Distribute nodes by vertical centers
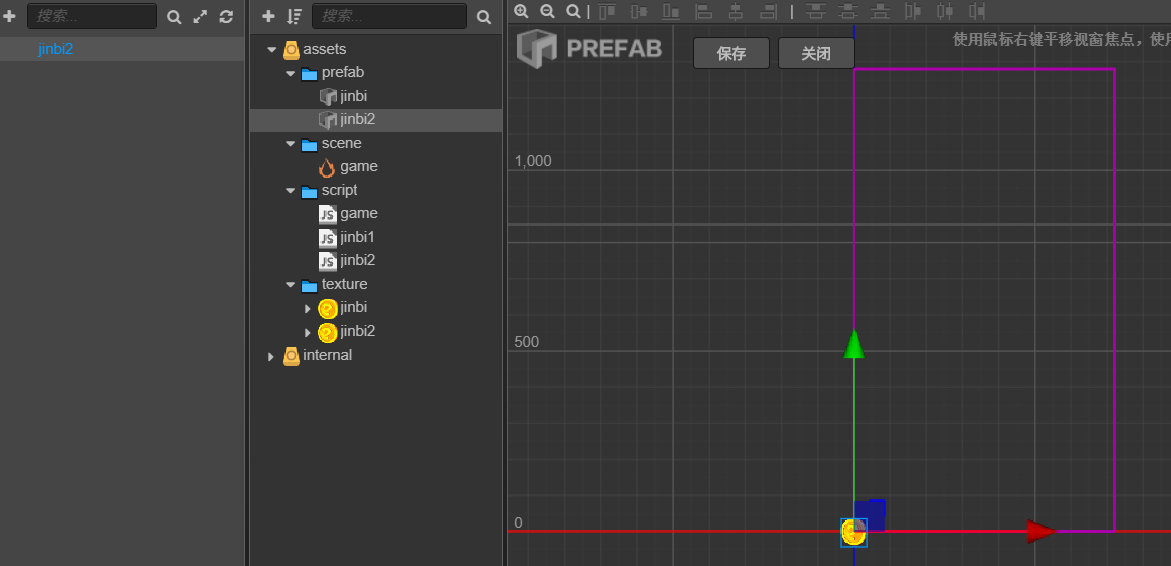 [847, 11]
